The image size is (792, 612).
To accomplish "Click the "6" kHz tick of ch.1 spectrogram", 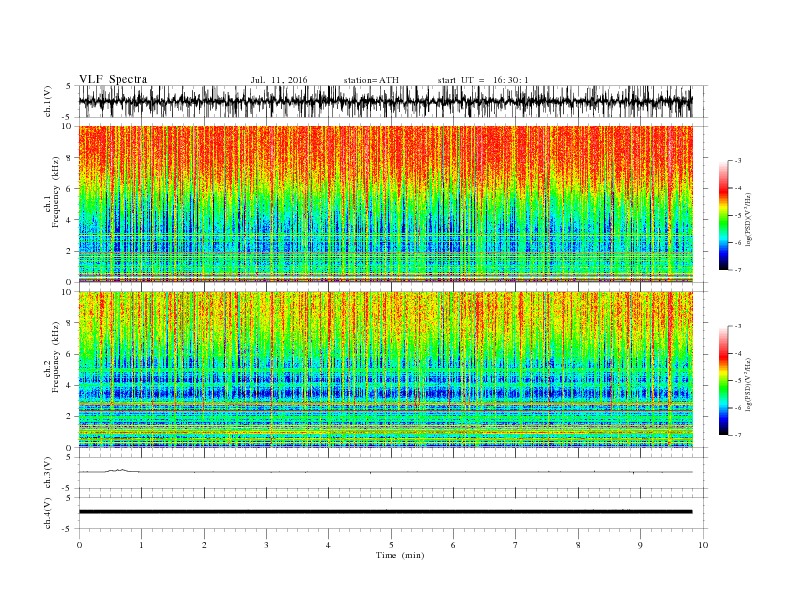I will [x=70, y=189].
